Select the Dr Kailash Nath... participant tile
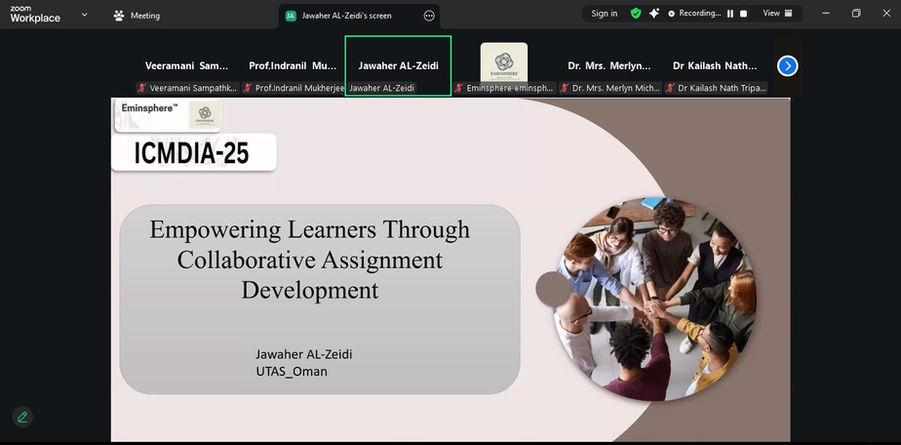The width and height of the screenshot is (901, 445). [x=715, y=66]
